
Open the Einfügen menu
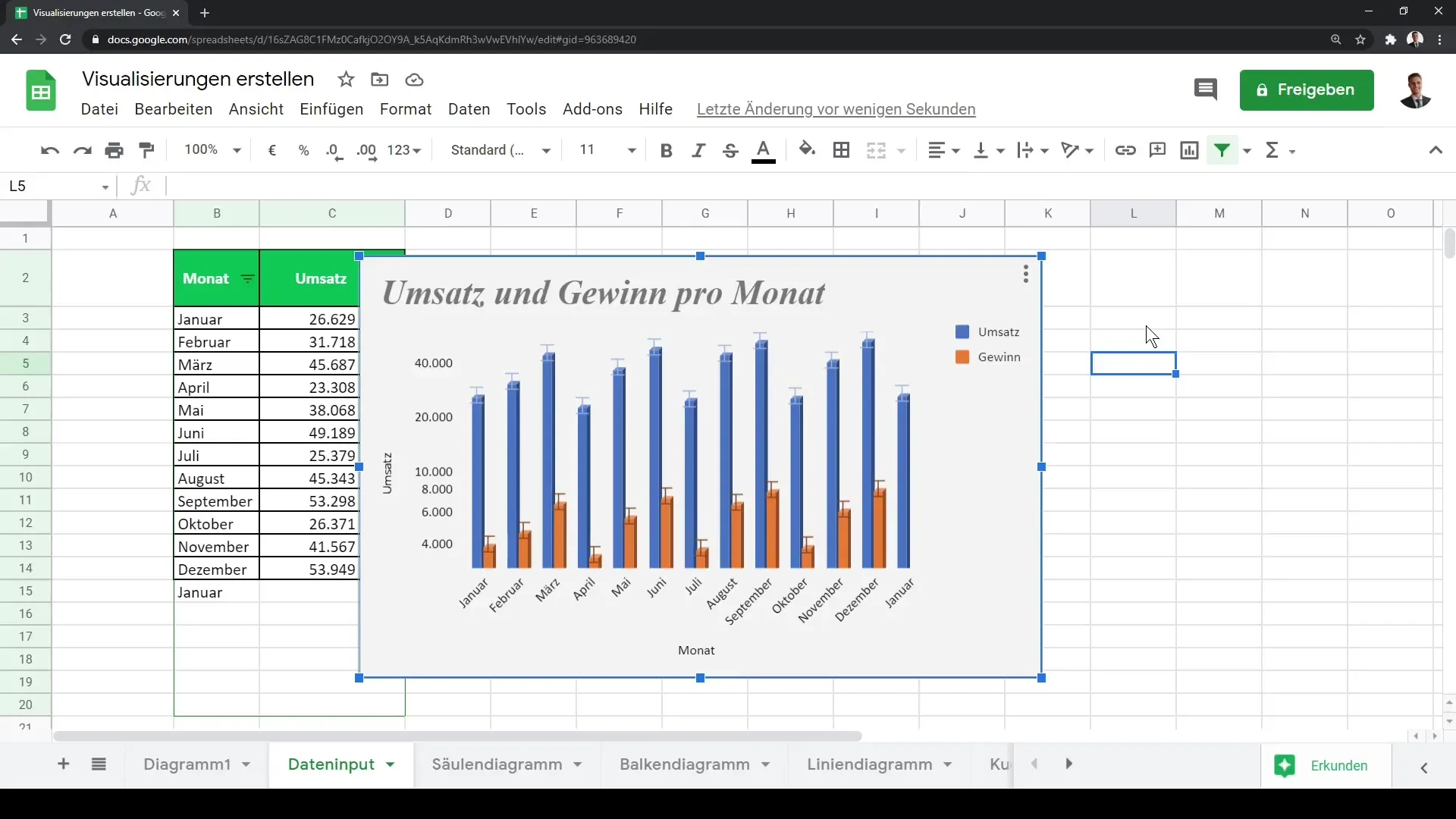(x=331, y=108)
